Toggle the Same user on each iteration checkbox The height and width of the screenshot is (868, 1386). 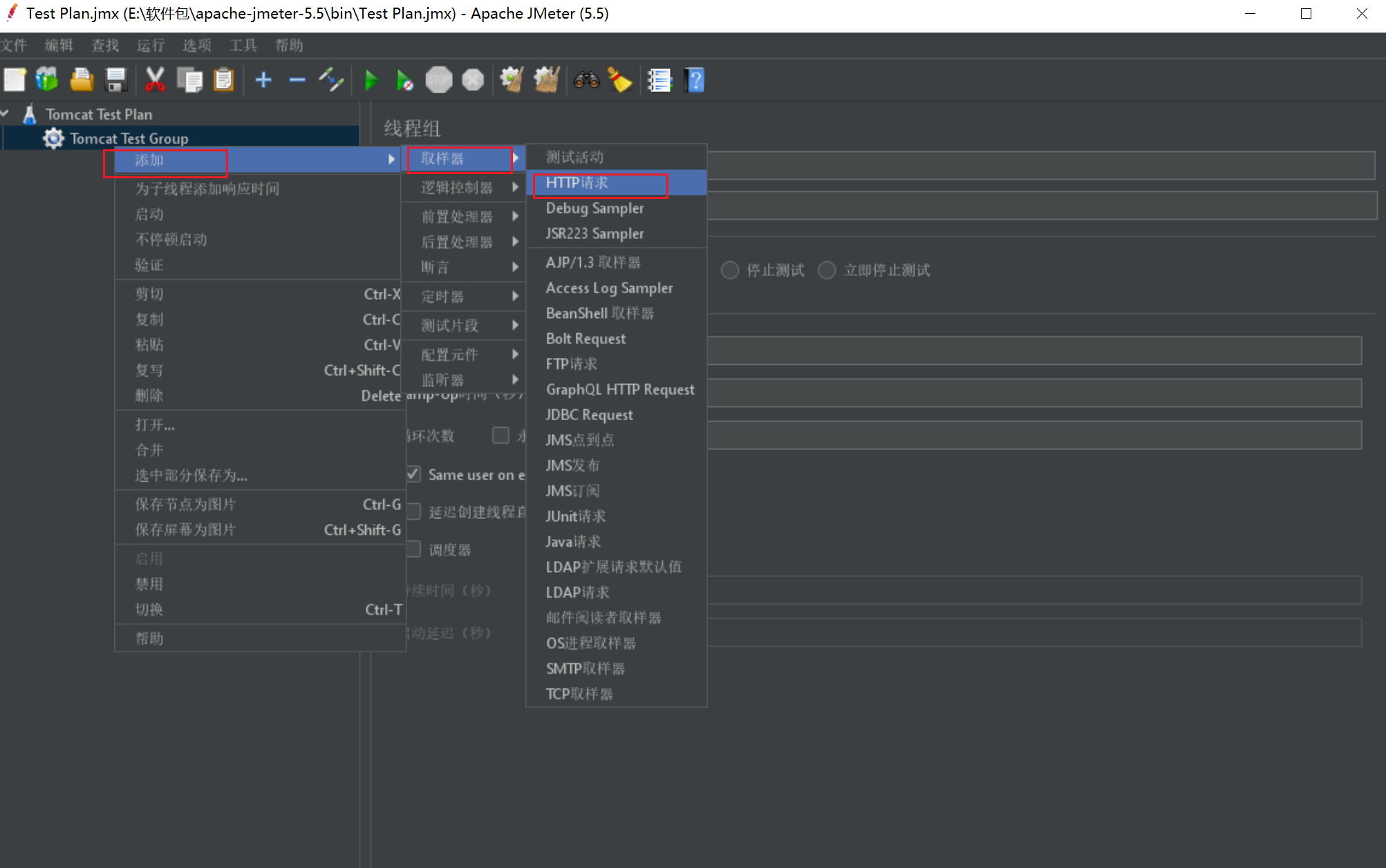[x=413, y=474]
